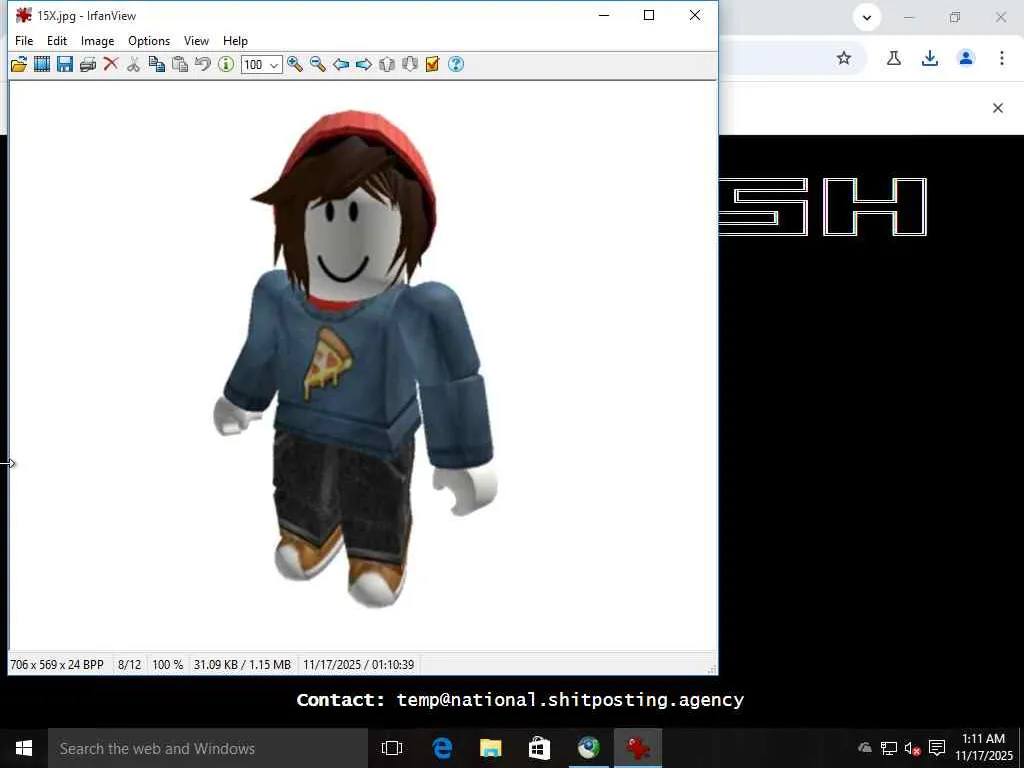The height and width of the screenshot is (768, 1024).
Task: Select the 31.09 KB / 1.15 MB file size entry
Action: pyautogui.click(x=242, y=665)
